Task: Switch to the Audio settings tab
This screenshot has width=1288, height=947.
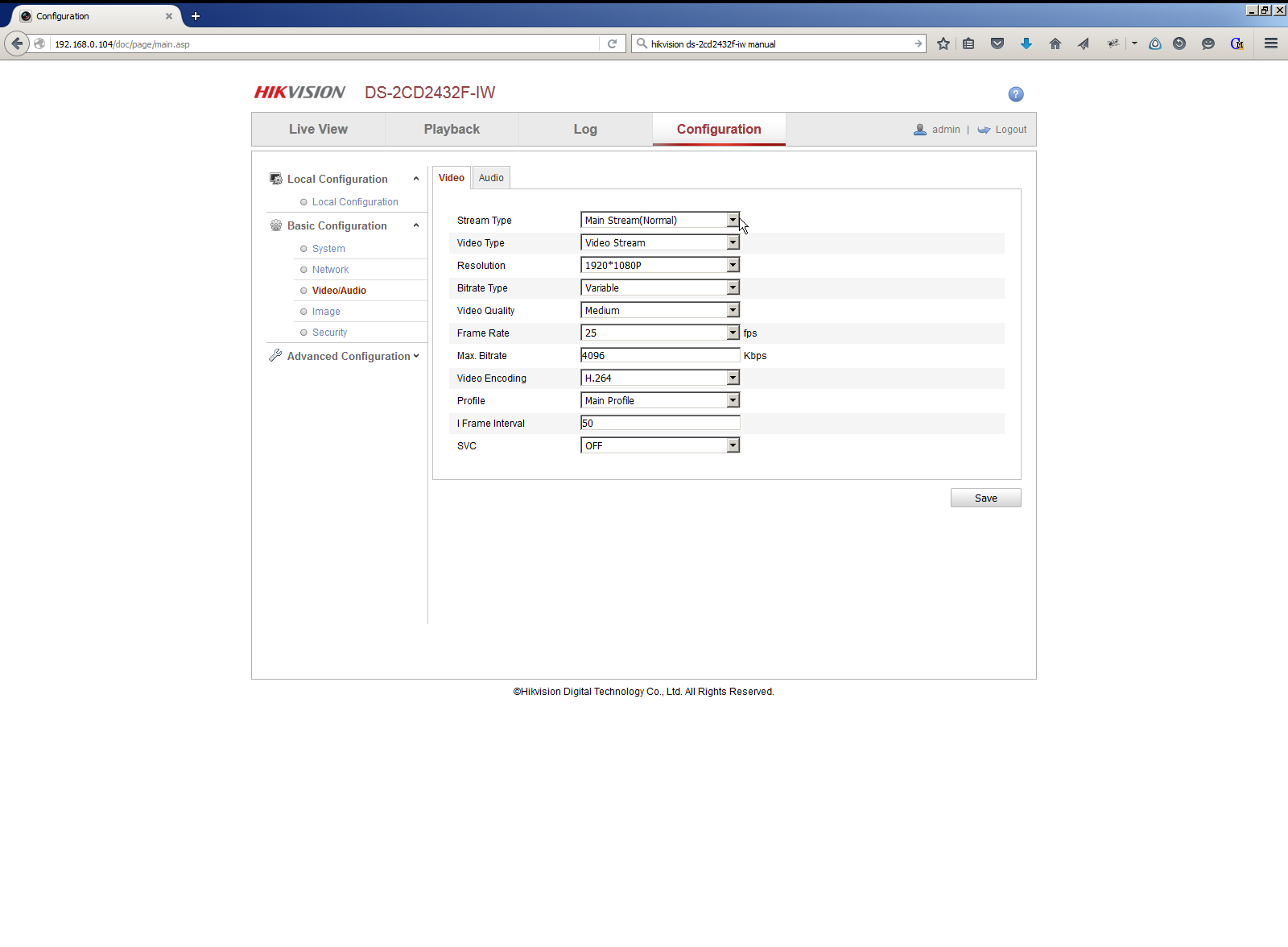Action: [491, 178]
